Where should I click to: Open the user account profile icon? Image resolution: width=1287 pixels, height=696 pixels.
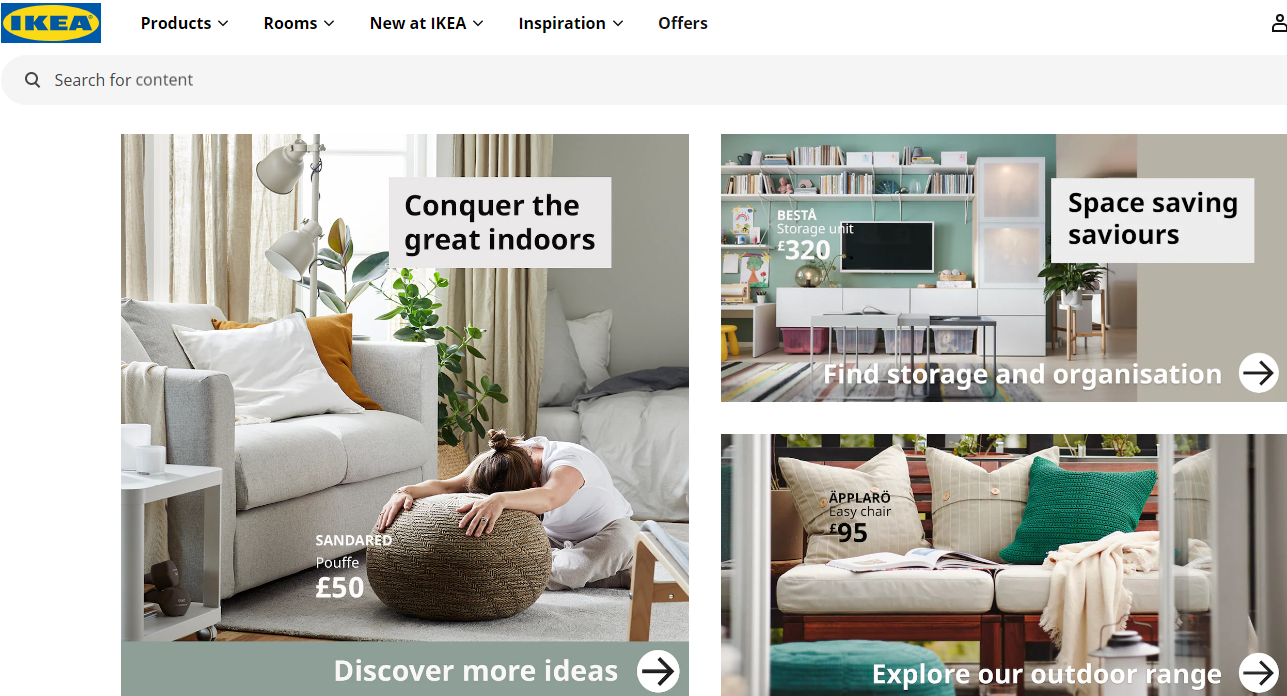pos(1279,23)
